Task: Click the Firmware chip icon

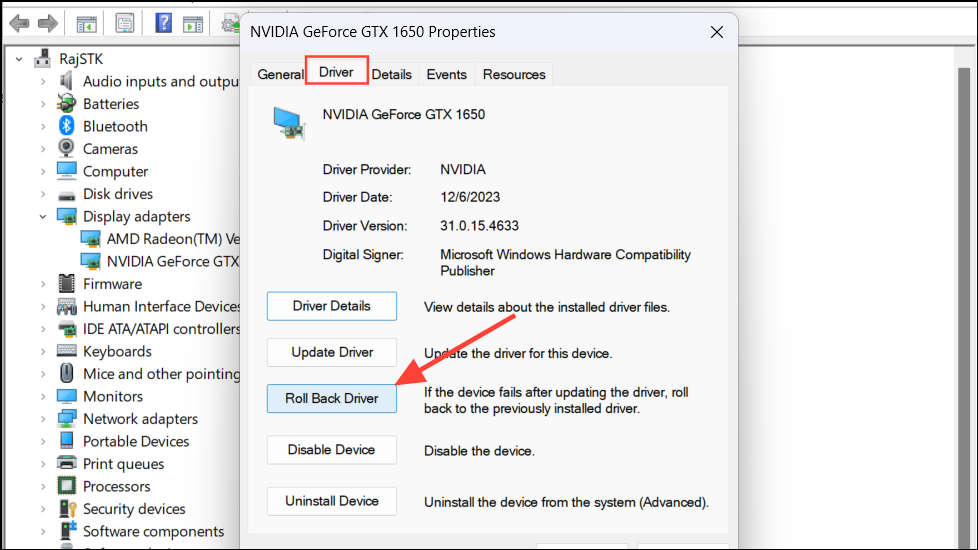Action: 66,284
